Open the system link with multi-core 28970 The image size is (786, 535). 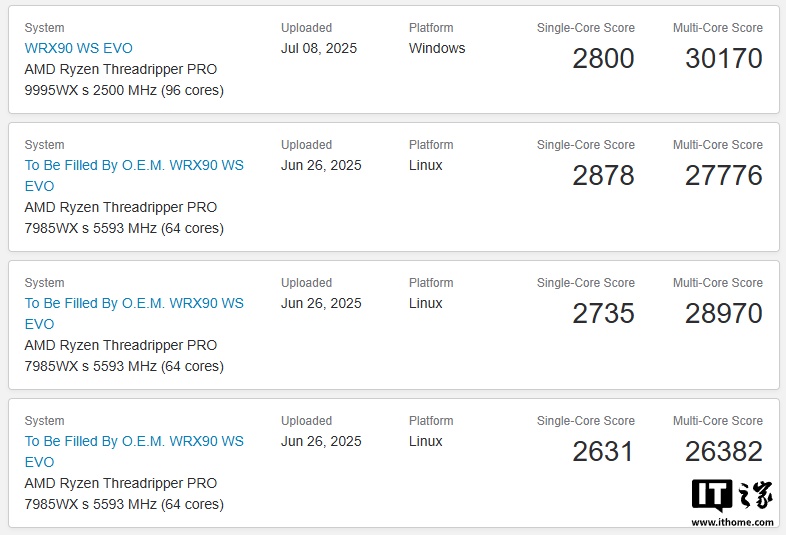[134, 313]
